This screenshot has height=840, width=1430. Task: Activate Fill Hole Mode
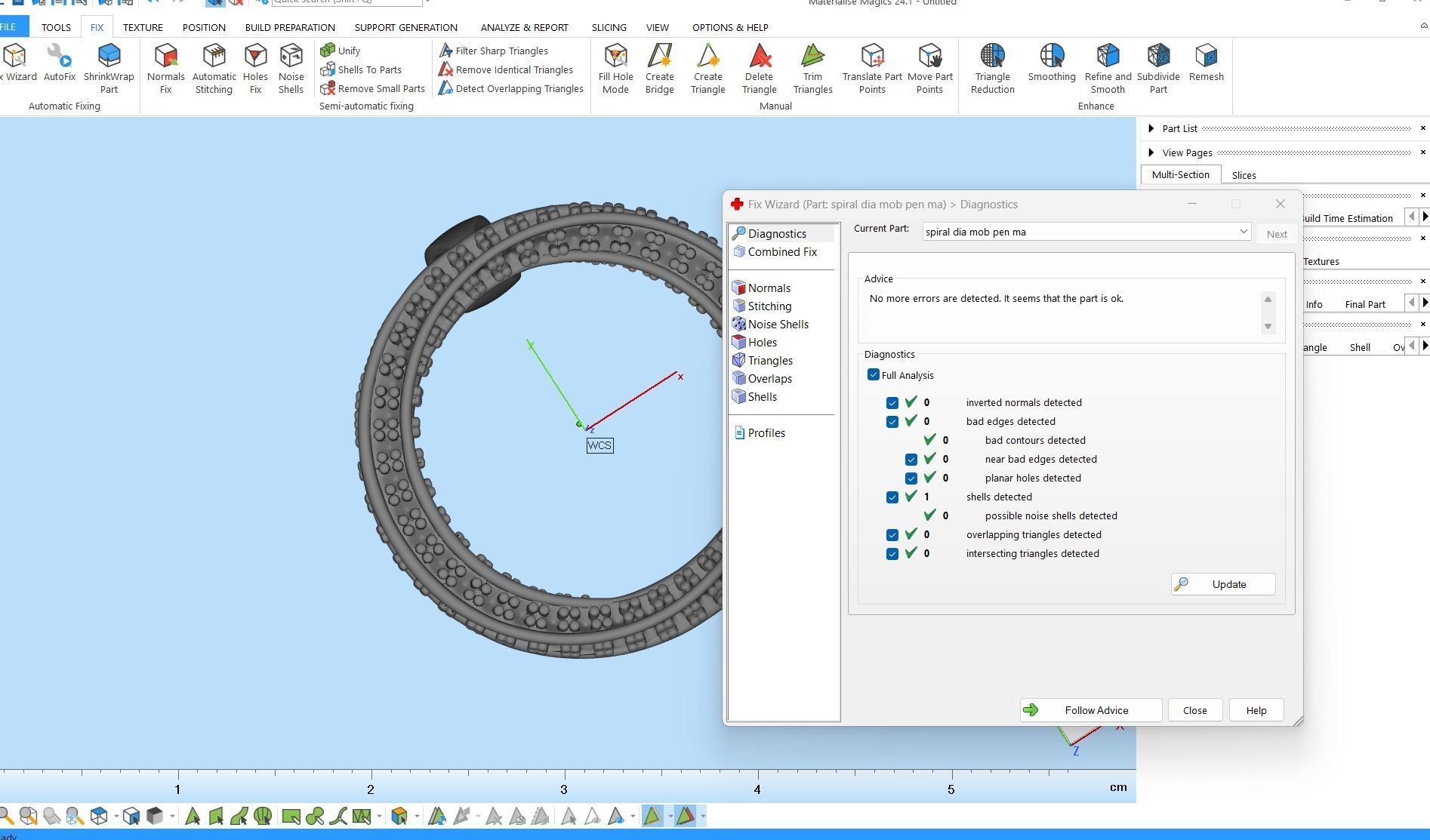pos(615,69)
